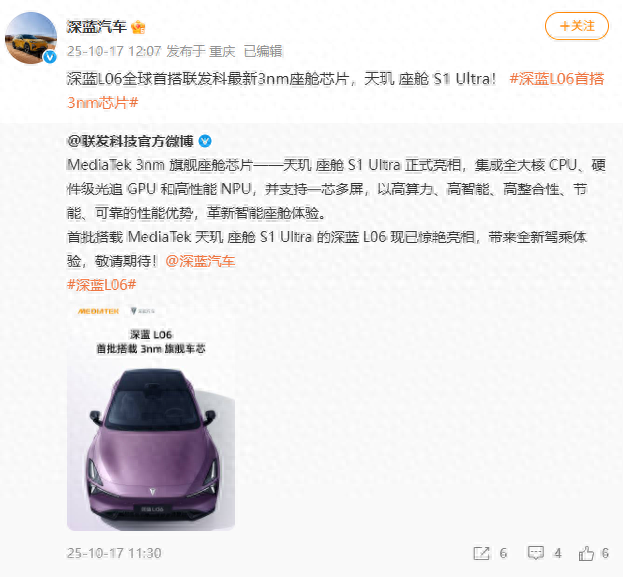Viewport: 623px width, 579px height.
Task: Click the original post time 25-10-17 11:30
Action: pyautogui.click(x=114, y=553)
